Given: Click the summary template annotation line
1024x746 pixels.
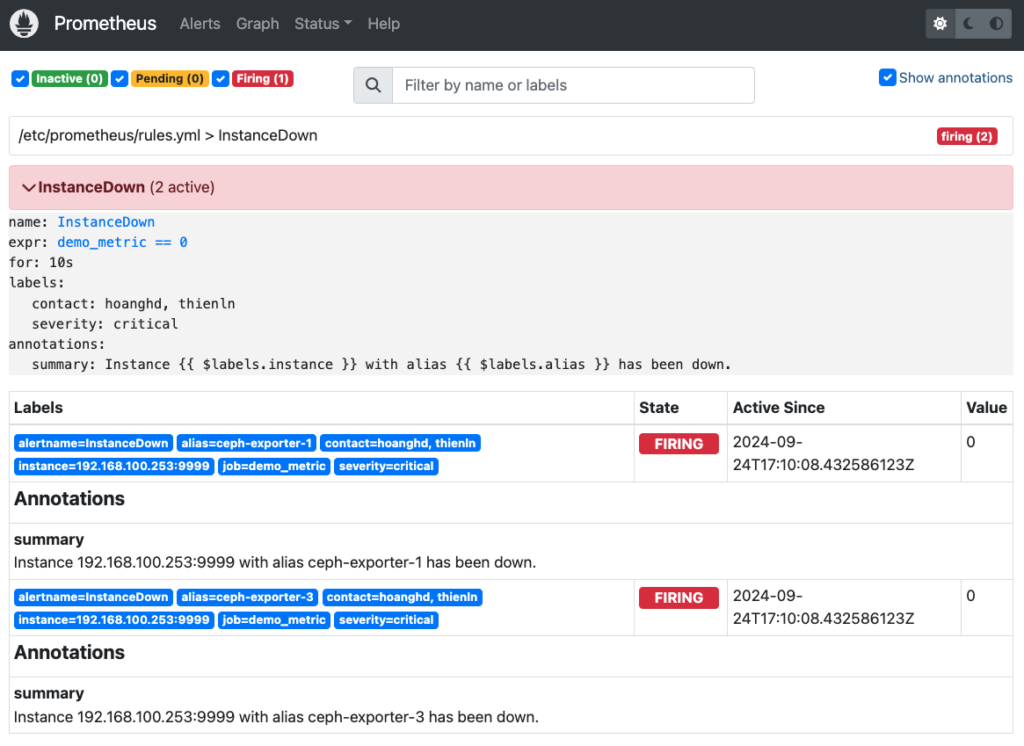Looking at the screenshot, I should (x=381, y=365).
